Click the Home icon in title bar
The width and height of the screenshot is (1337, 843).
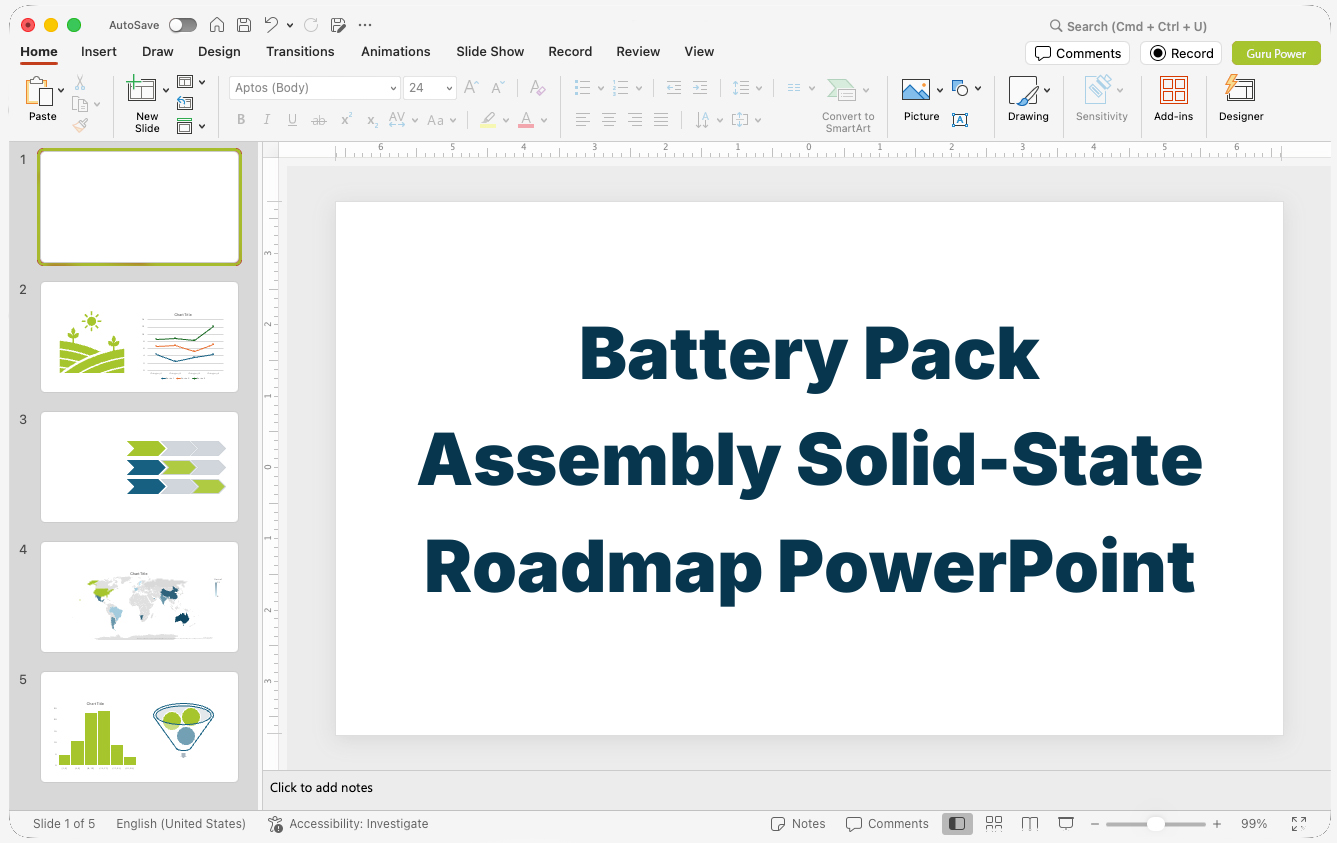216,25
